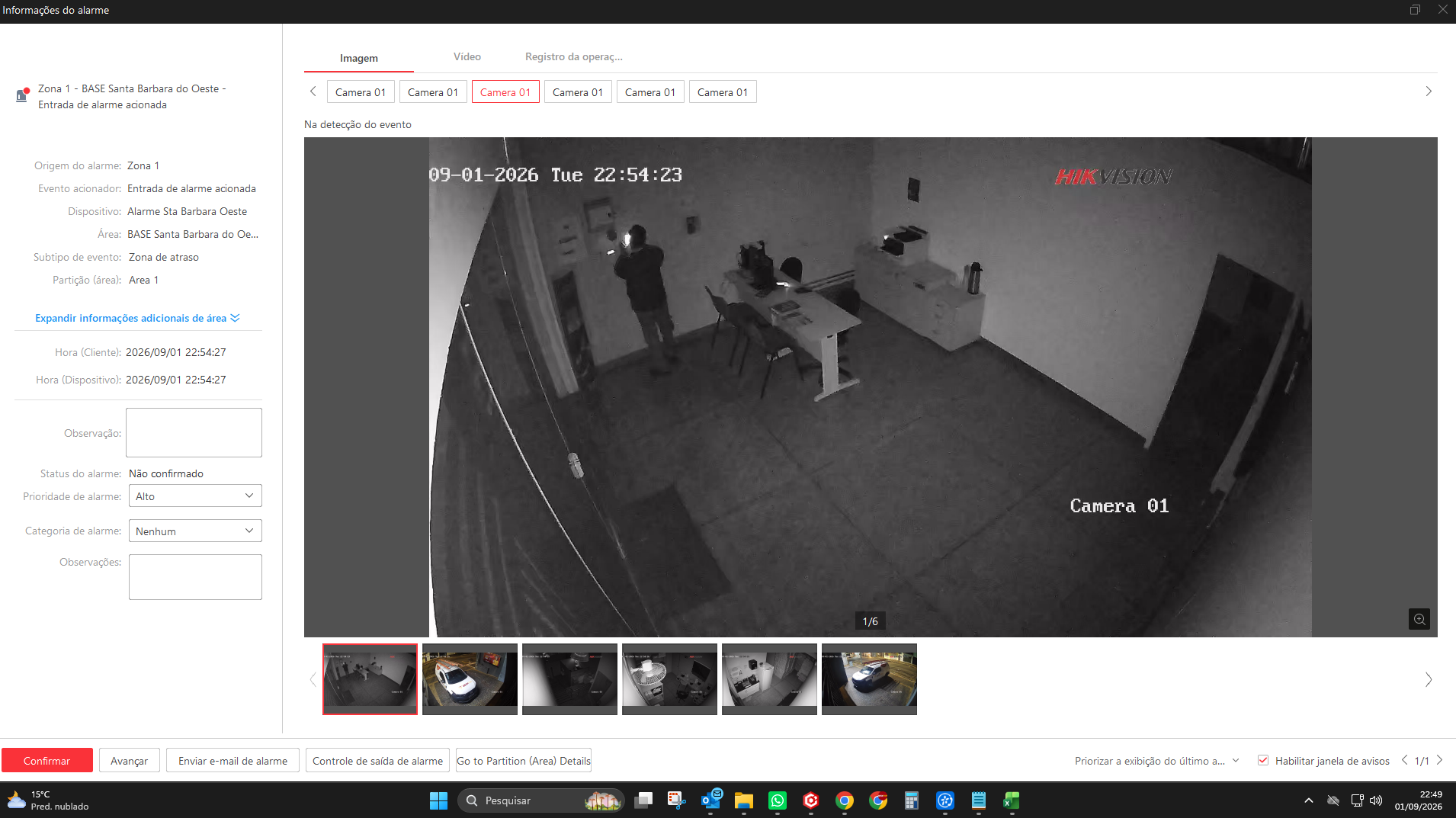The width and height of the screenshot is (1456, 818).
Task: Open File Explorer on the taskbar
Action: [x=744, y=800]
